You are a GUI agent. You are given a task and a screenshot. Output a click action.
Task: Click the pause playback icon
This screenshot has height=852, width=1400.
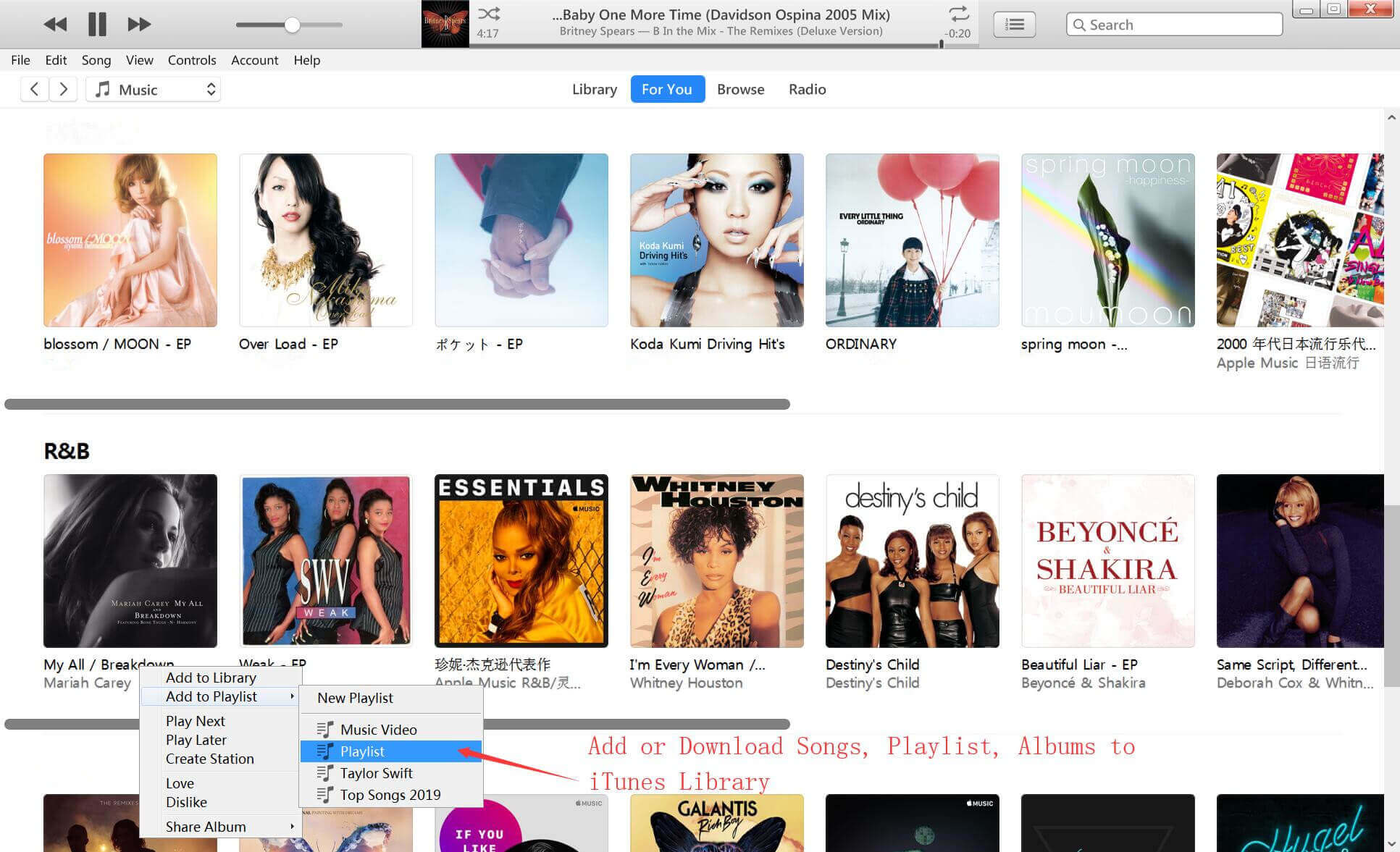pyautogui.click(x=97, y=23)
